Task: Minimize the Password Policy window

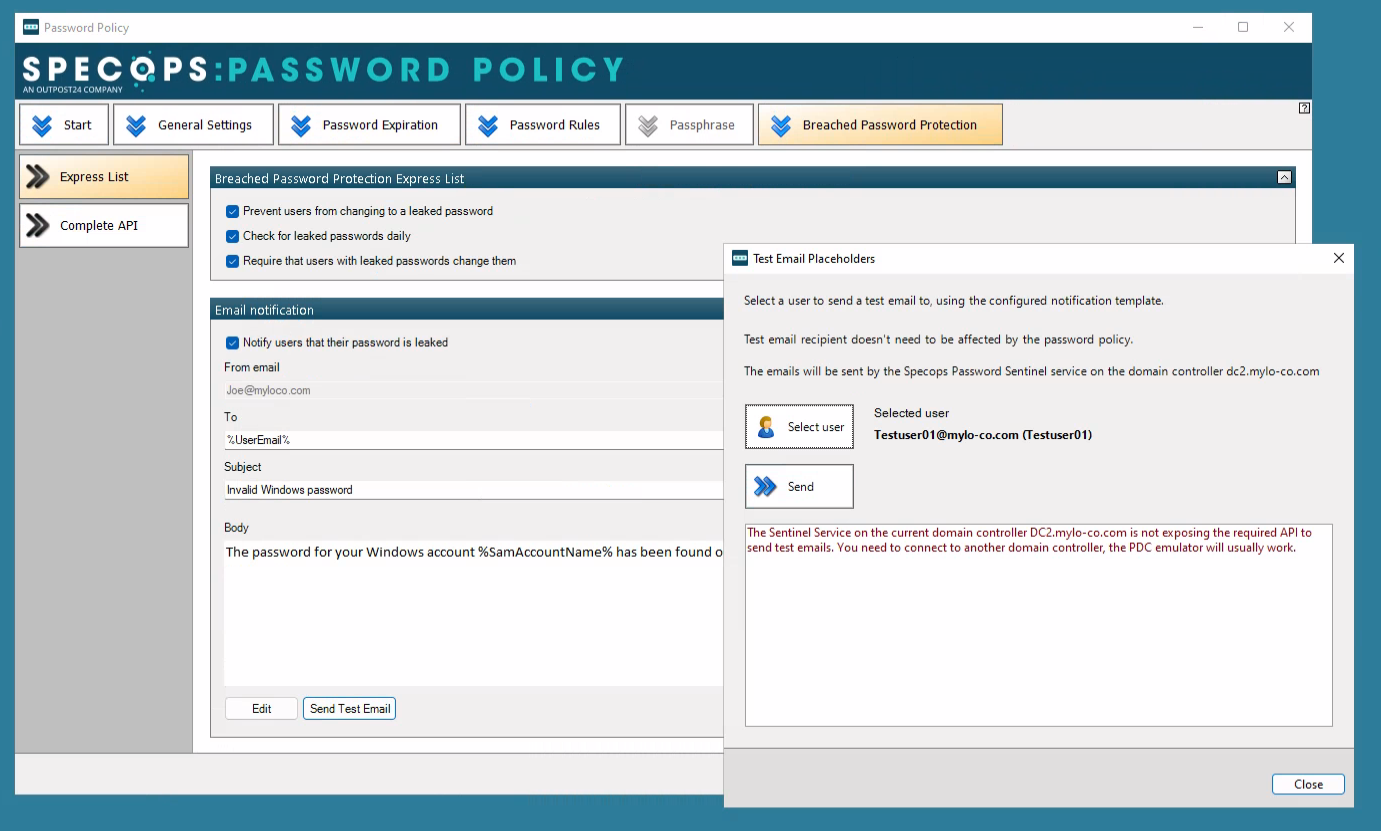Action: pos(1197,27)
